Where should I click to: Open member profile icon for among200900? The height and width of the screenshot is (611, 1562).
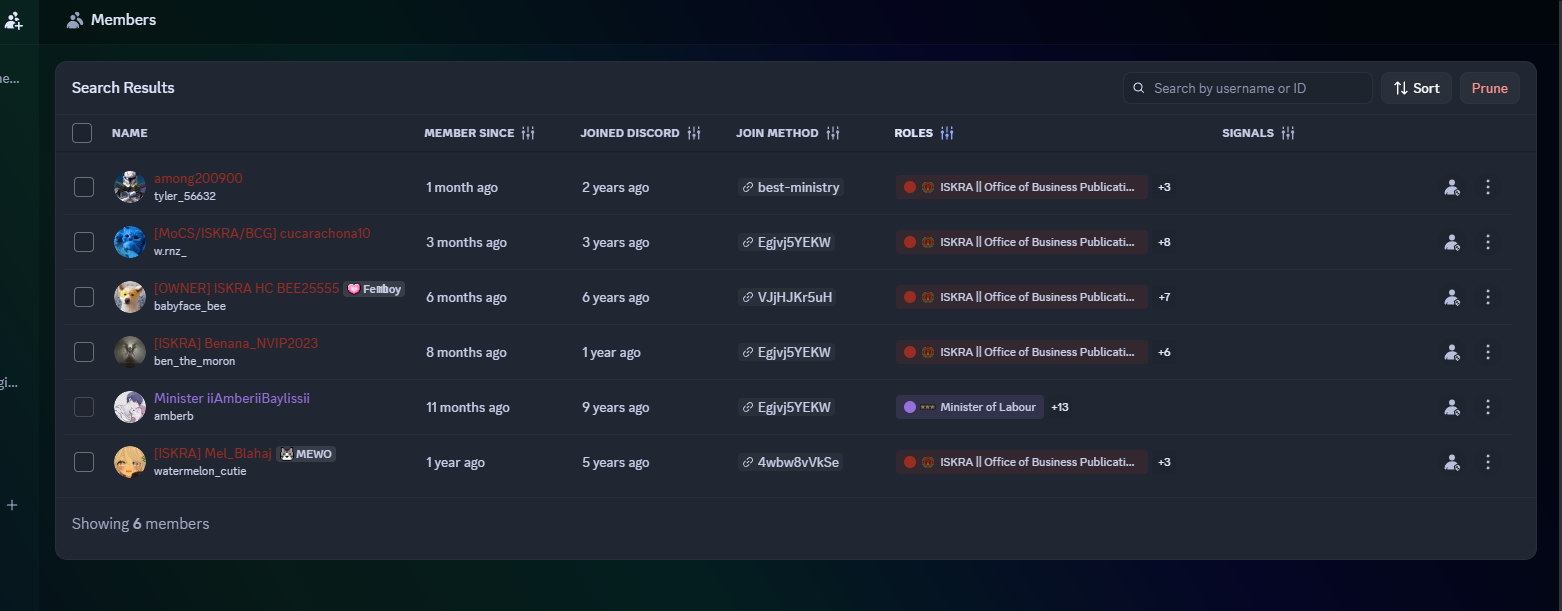coord(1451,187)
